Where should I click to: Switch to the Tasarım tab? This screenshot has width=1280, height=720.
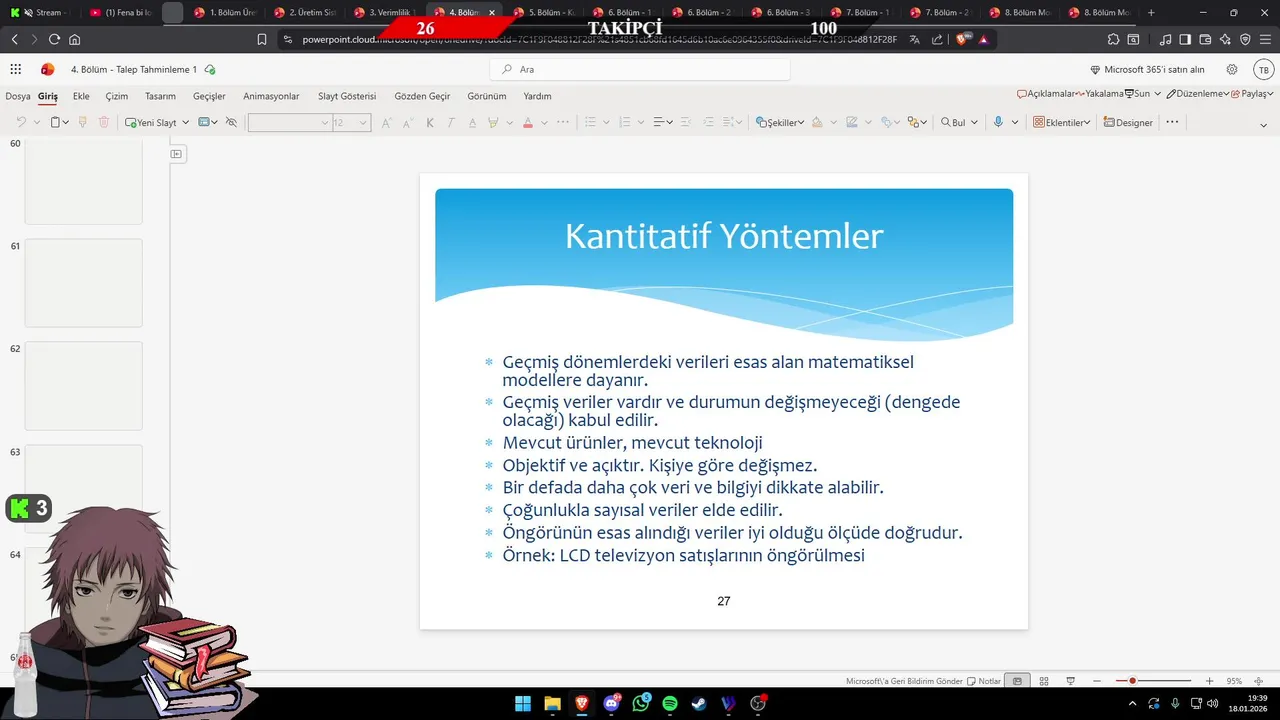click(x=160, y=96)
